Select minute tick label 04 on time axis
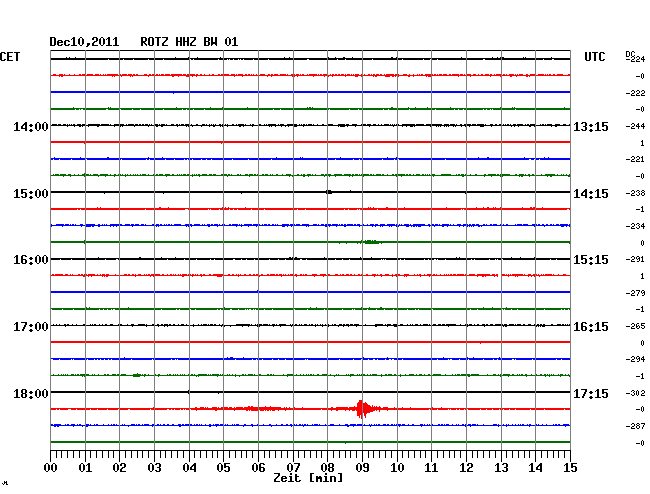650x494 pixels. pyautogui.click(x=189, y=468)
